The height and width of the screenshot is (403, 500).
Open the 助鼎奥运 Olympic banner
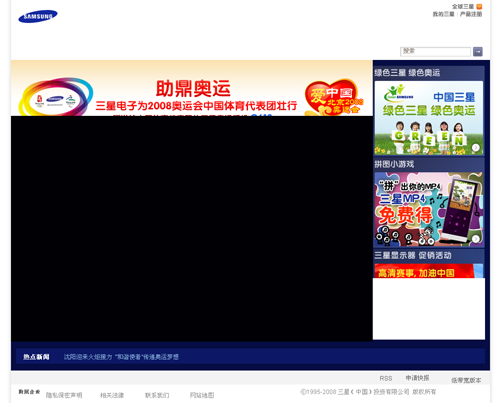click(192, 88)
